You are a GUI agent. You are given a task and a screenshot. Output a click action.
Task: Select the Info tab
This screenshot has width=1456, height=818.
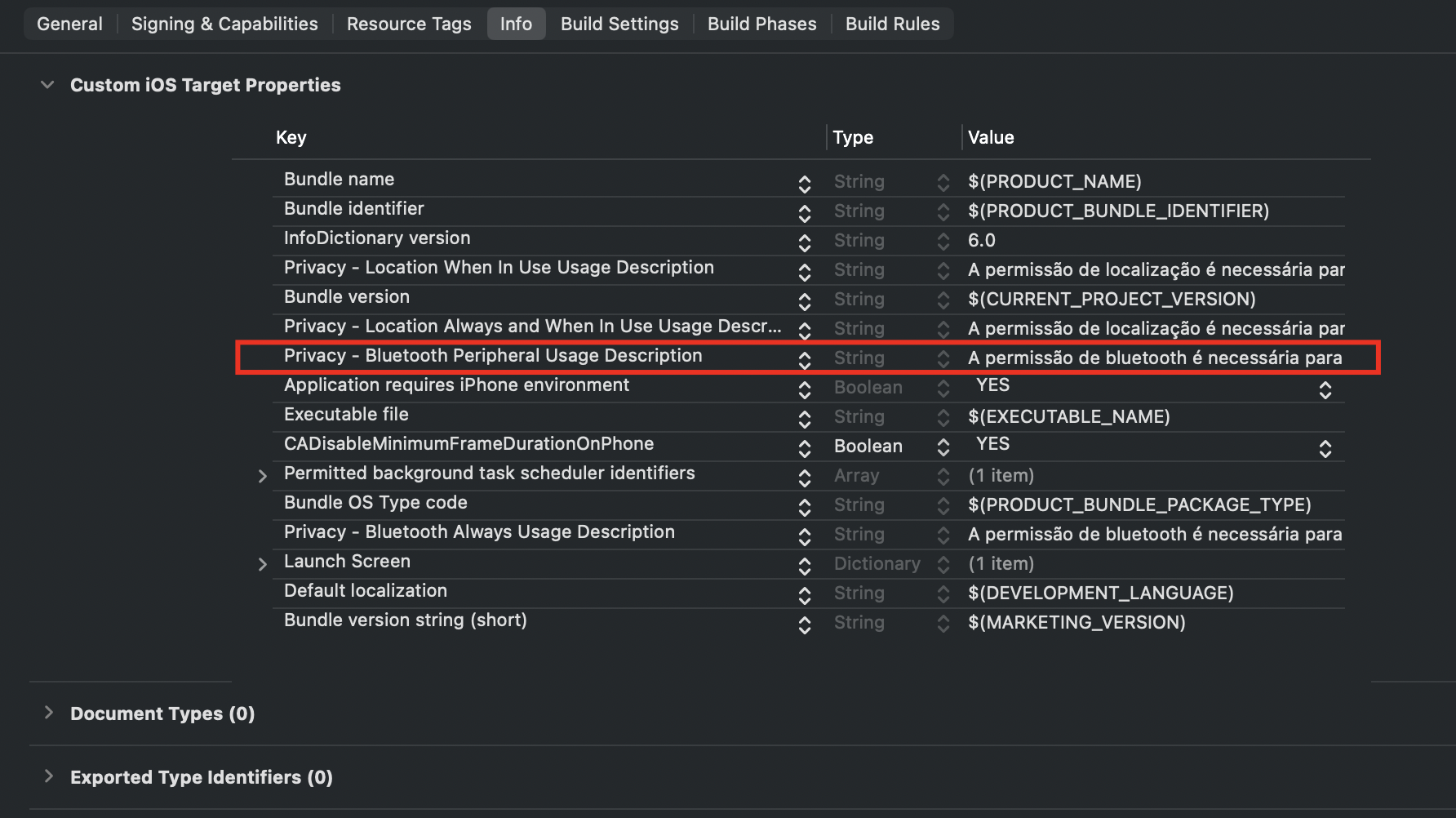click(x=516, y=24)
